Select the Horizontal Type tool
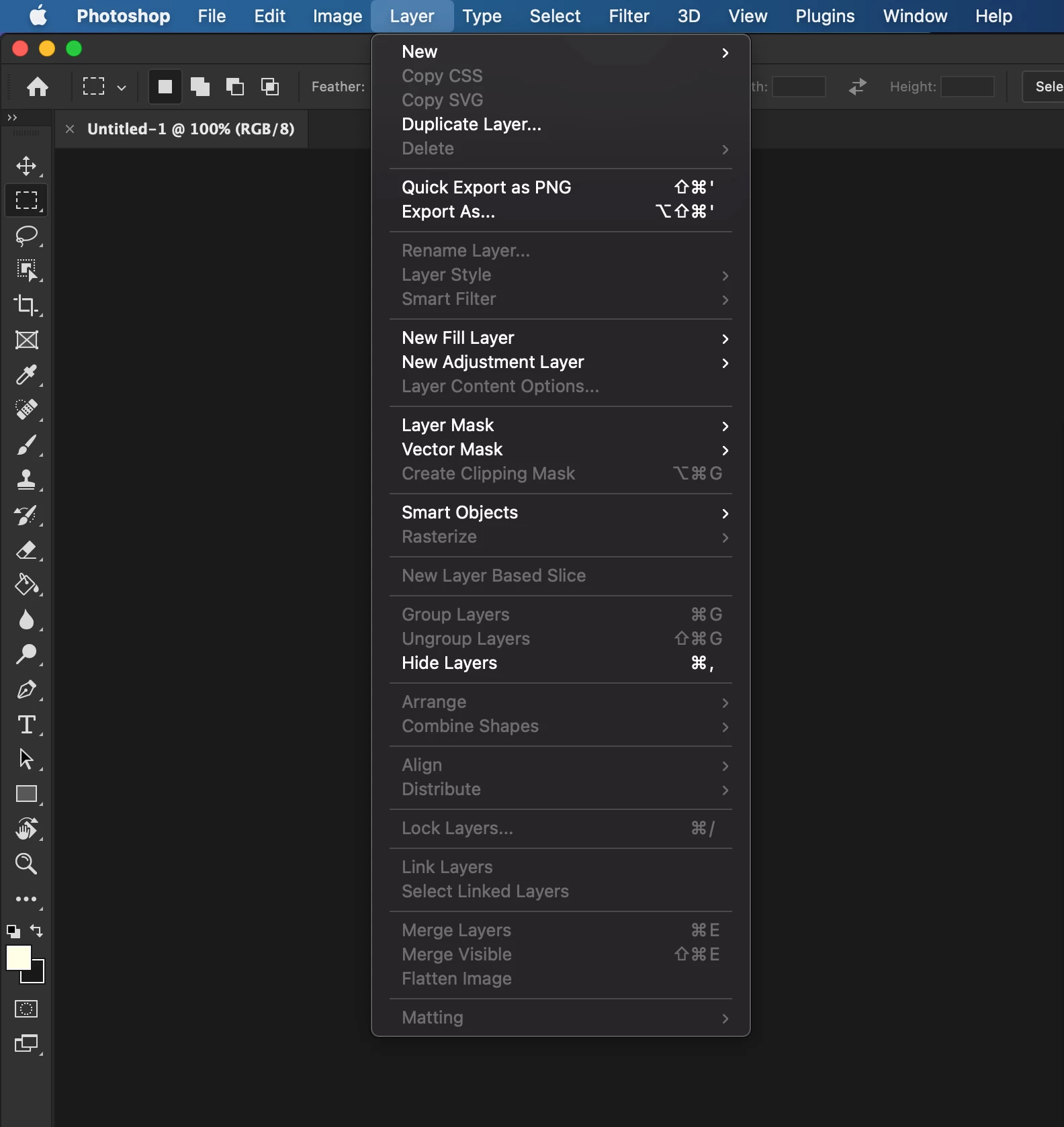The width and height of the screenshot is (1064, 1127). tap(26, 725)
